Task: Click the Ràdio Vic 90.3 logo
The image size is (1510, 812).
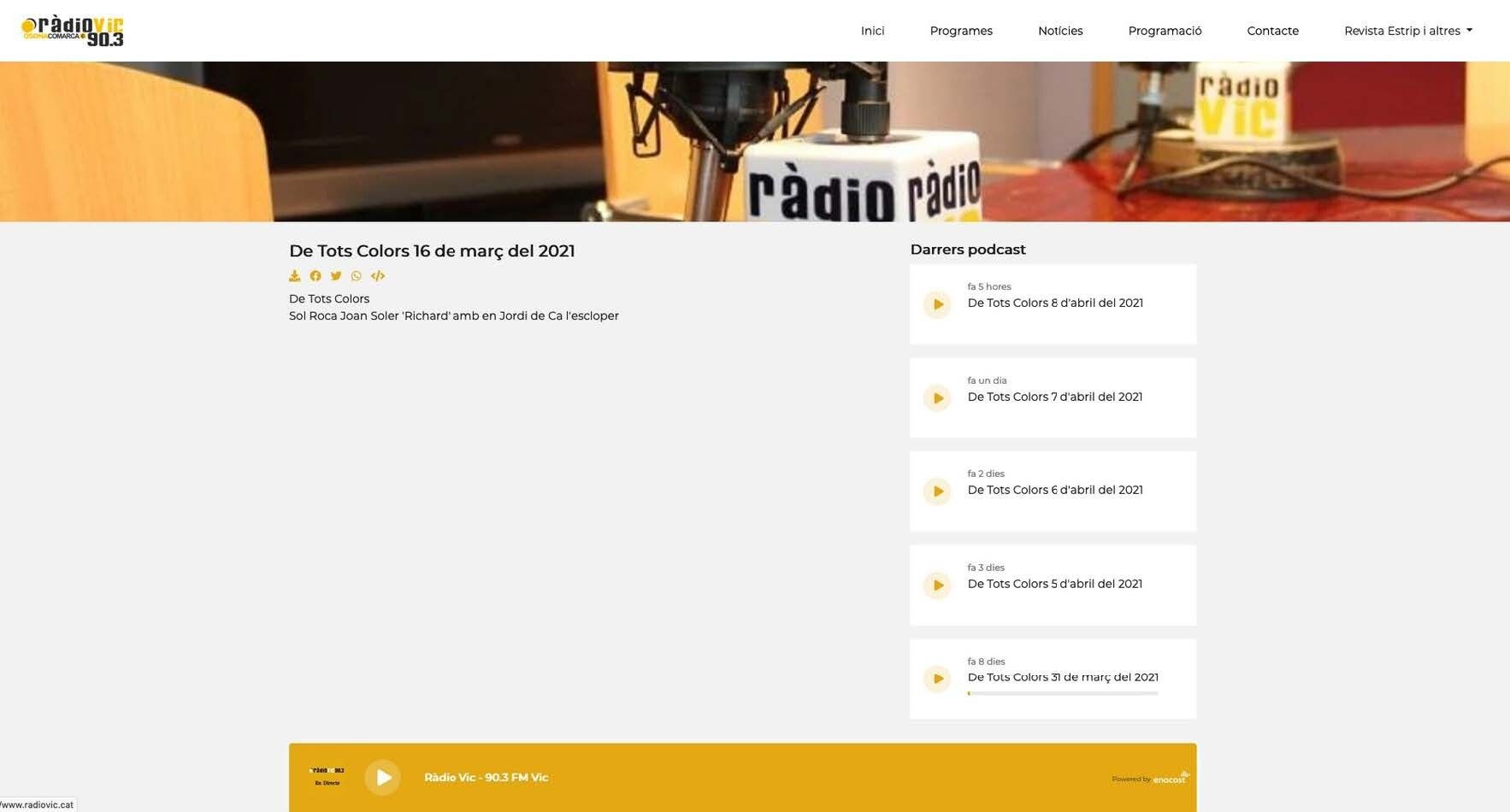Action: click(73, 32)
